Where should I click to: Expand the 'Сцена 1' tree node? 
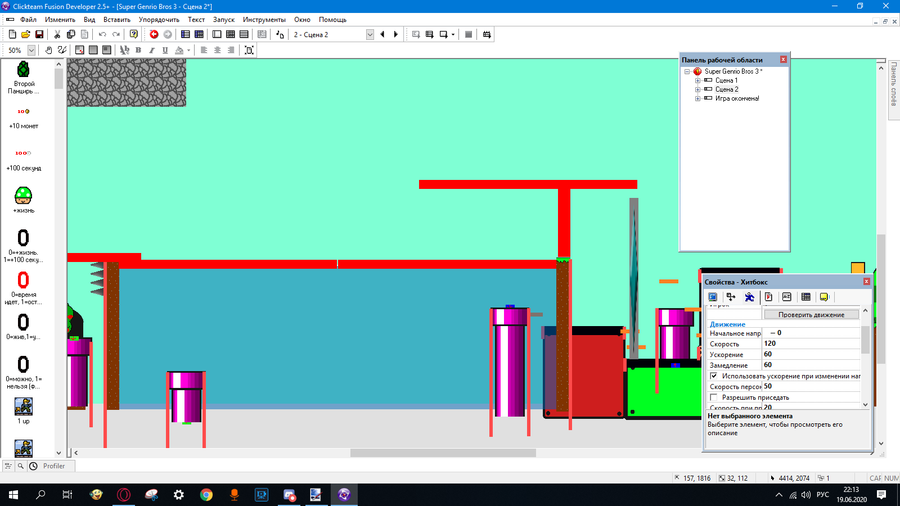(698, 80)
